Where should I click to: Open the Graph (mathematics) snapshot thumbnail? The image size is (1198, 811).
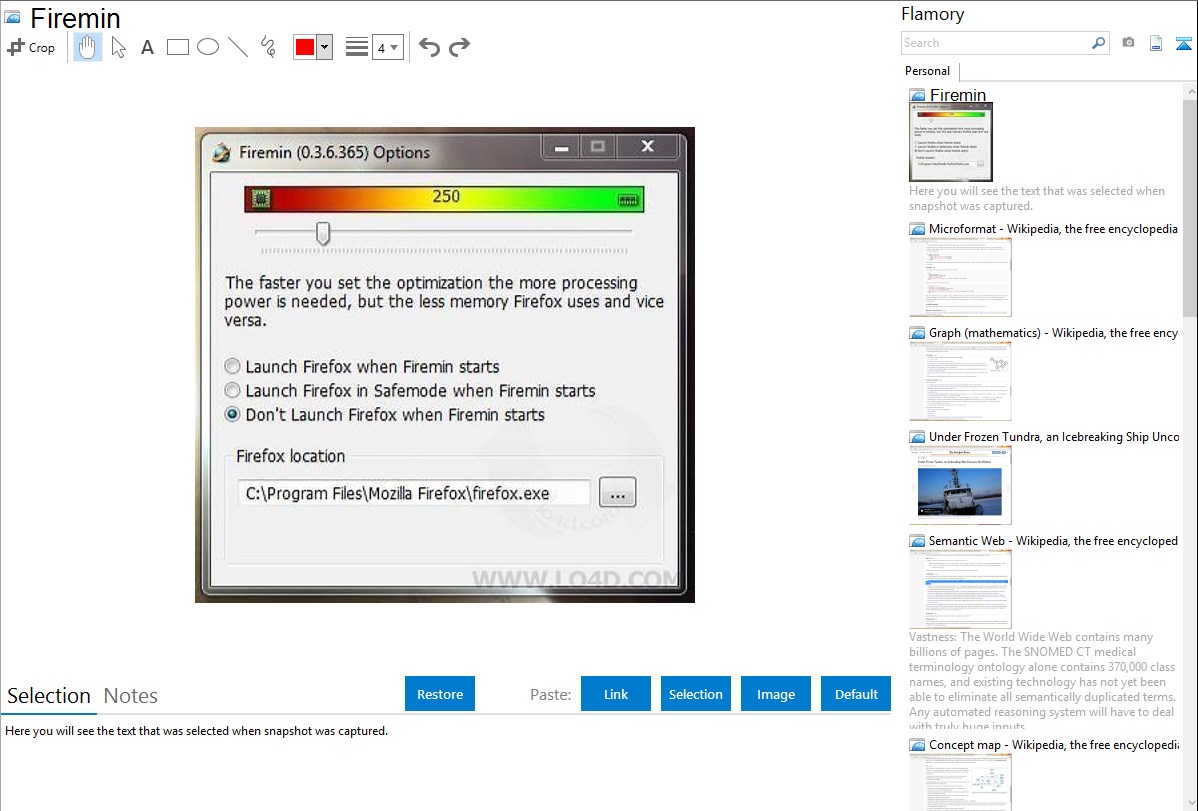(960, 381)
